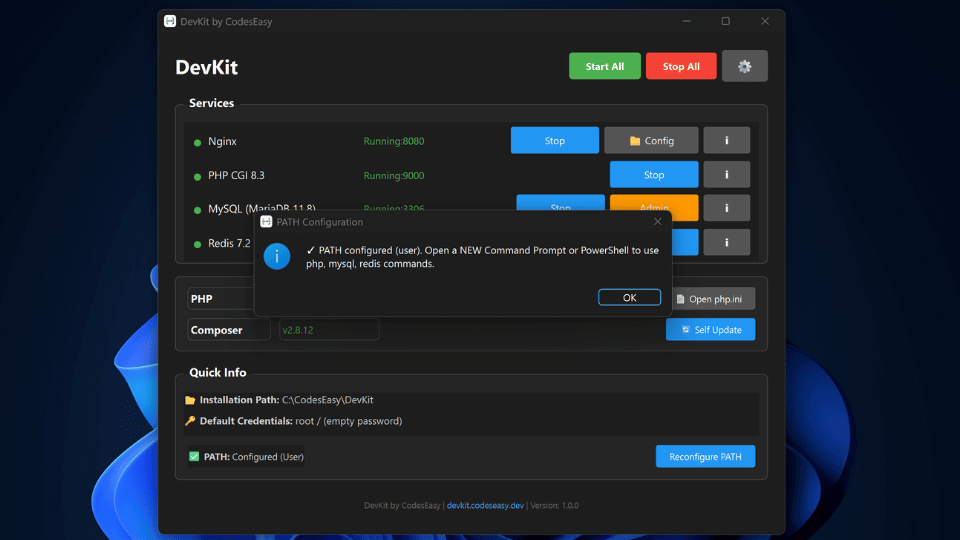Stop all services

click(681, 66)
